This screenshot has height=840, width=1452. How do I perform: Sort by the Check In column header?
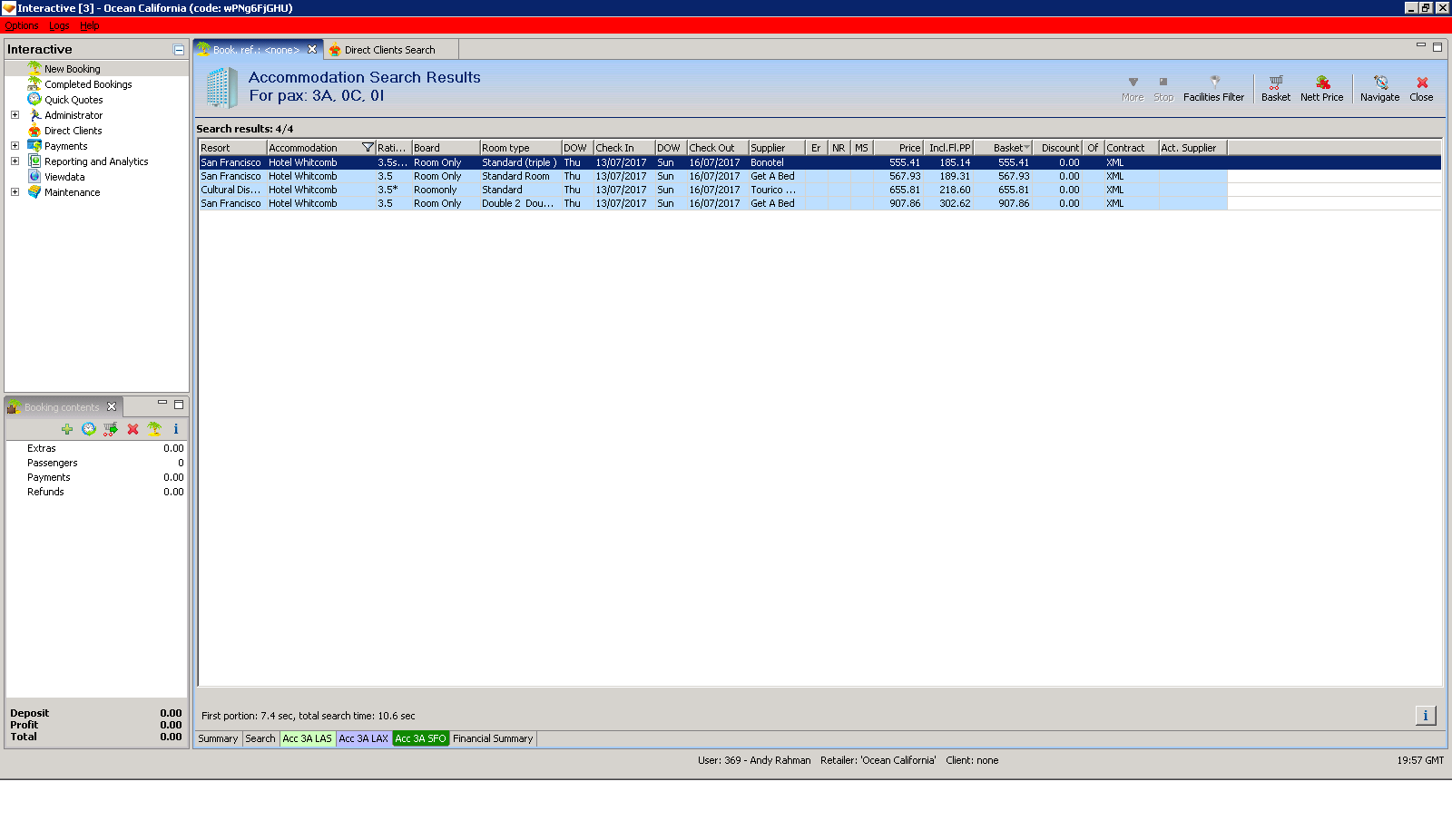pos(623,148)
